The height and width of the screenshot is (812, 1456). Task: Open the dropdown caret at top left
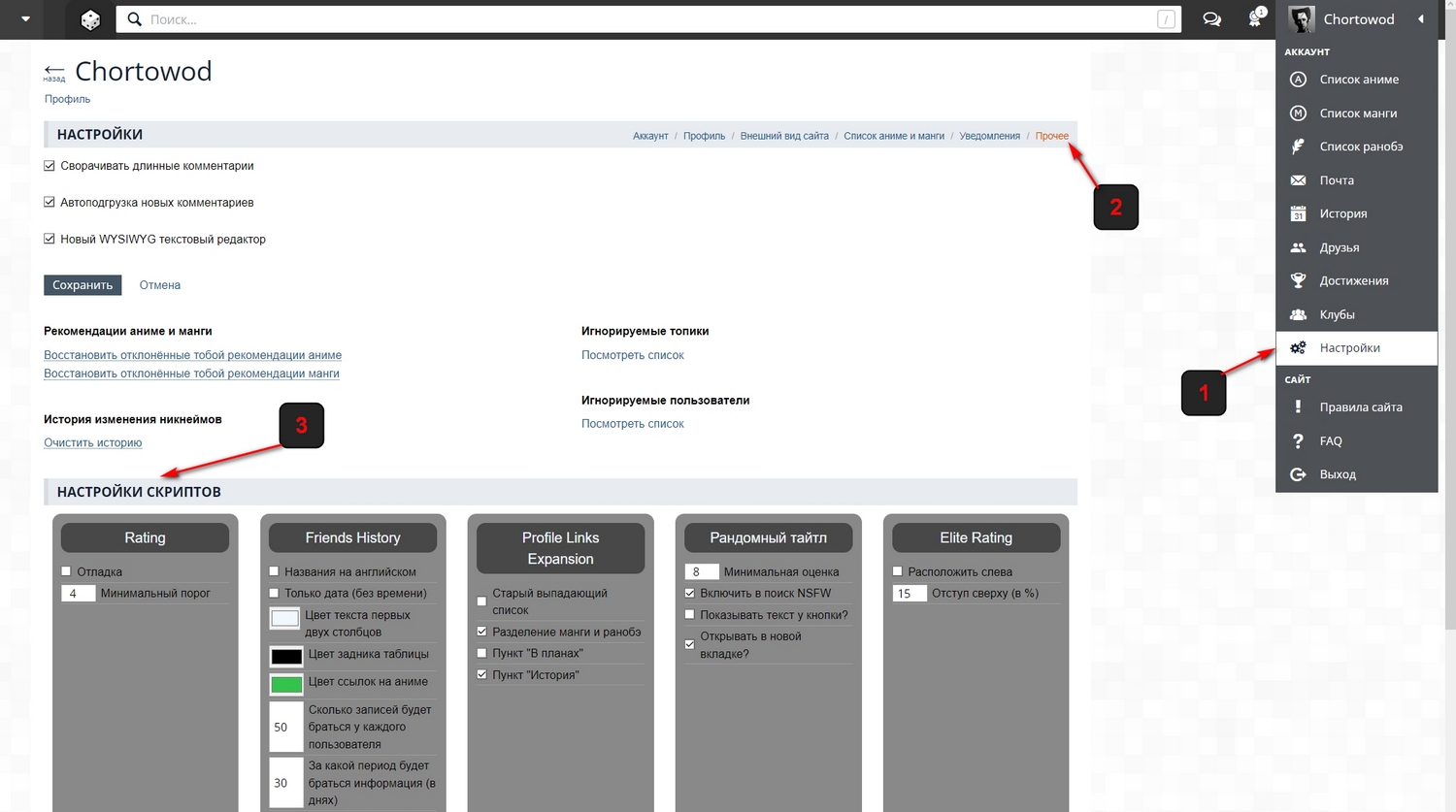(x=24, y=19)
